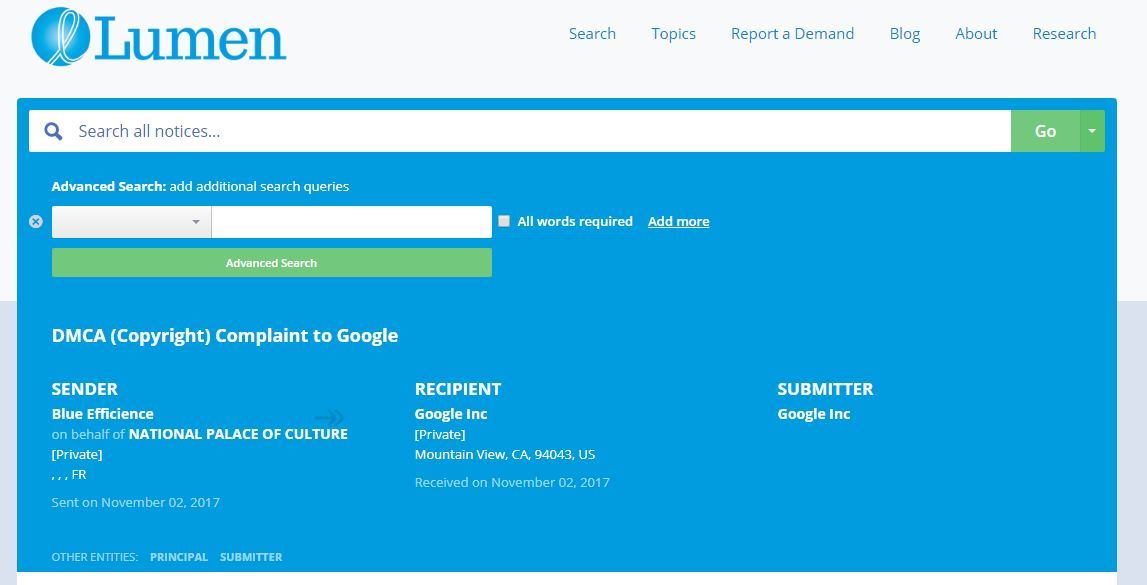Open NATIONAL PALACE OF CULTURE link

238,434
